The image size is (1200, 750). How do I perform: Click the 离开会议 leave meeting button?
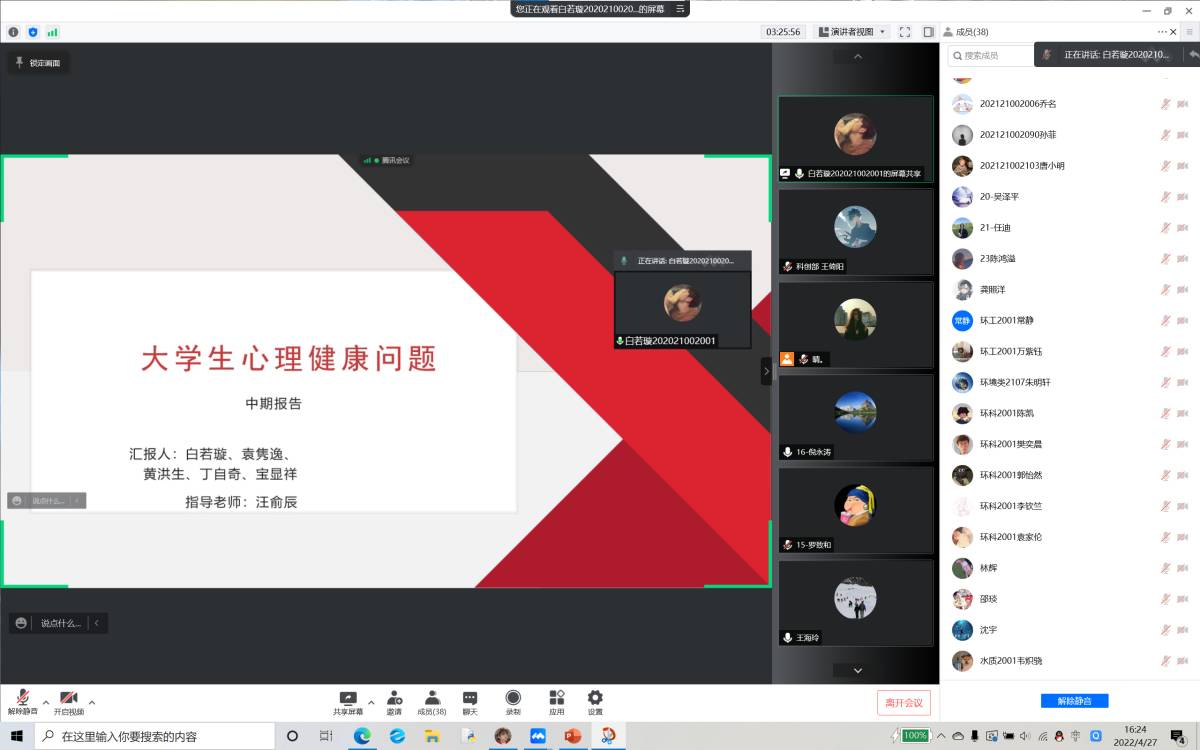(903, 702)
